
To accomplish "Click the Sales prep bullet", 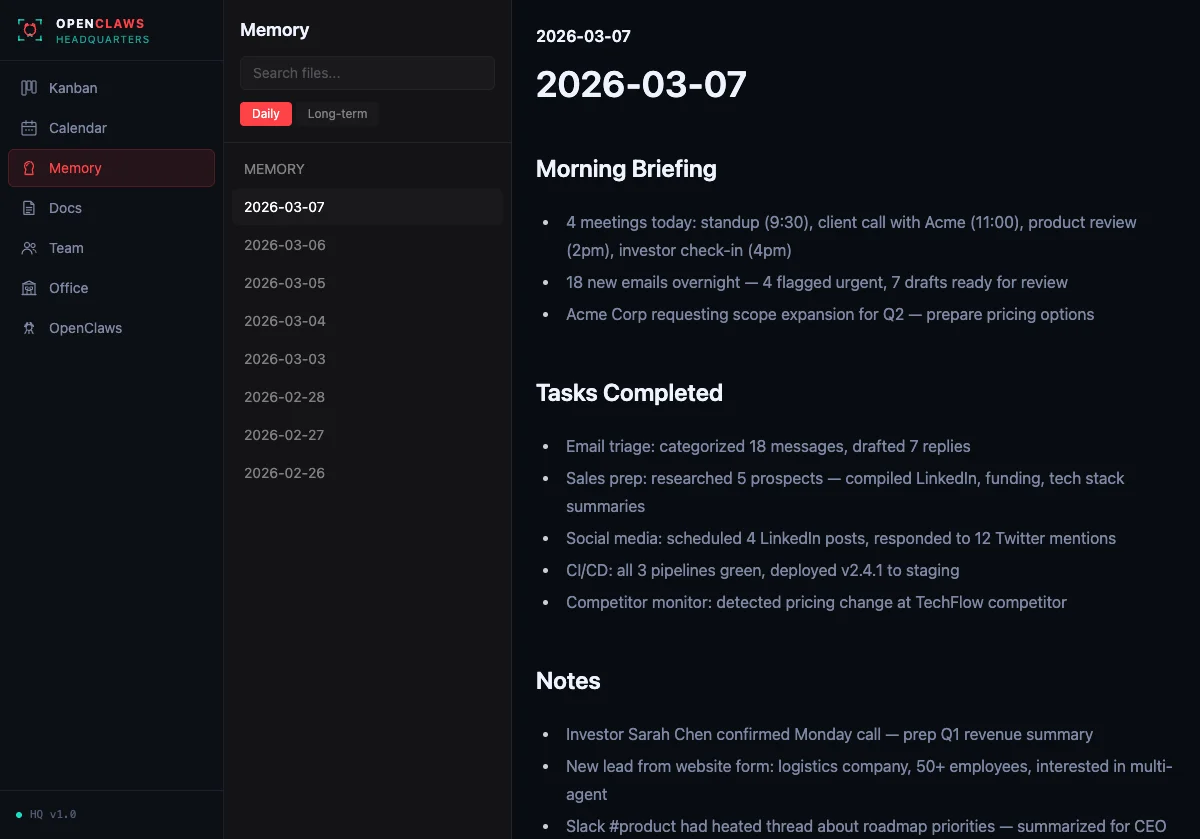I will pyautogui.click(x=845, y=492).
